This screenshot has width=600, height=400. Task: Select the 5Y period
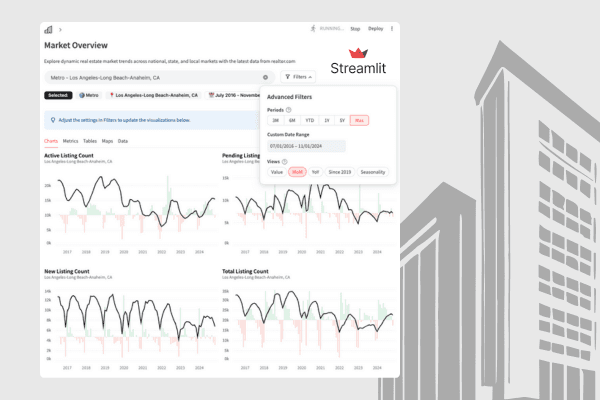pos(342,120)
